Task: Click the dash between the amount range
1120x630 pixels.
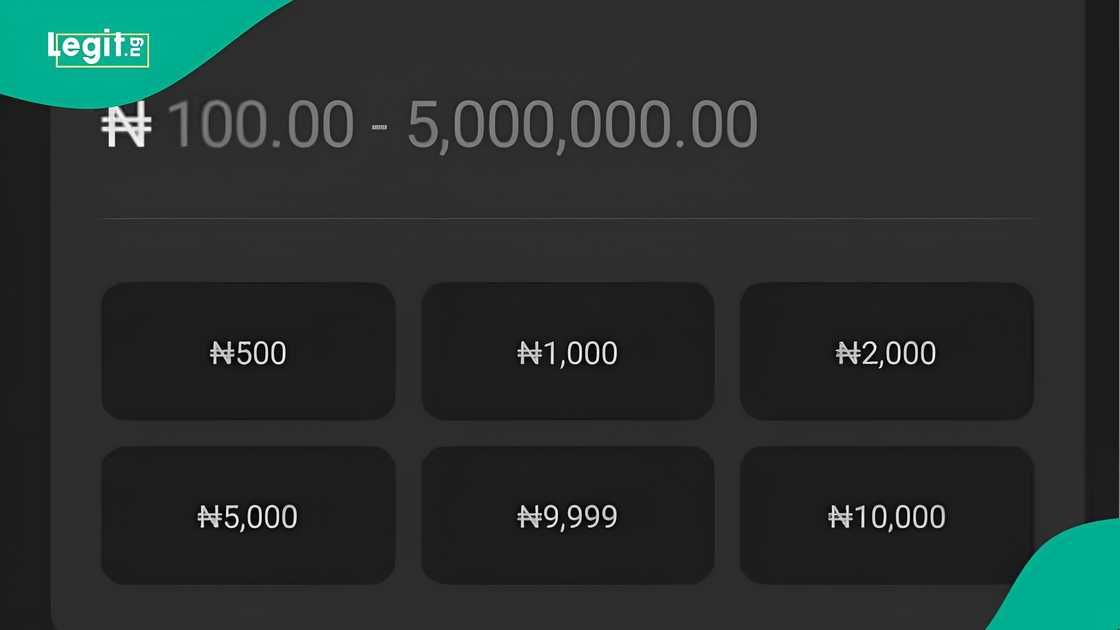Action: (380, 128)
